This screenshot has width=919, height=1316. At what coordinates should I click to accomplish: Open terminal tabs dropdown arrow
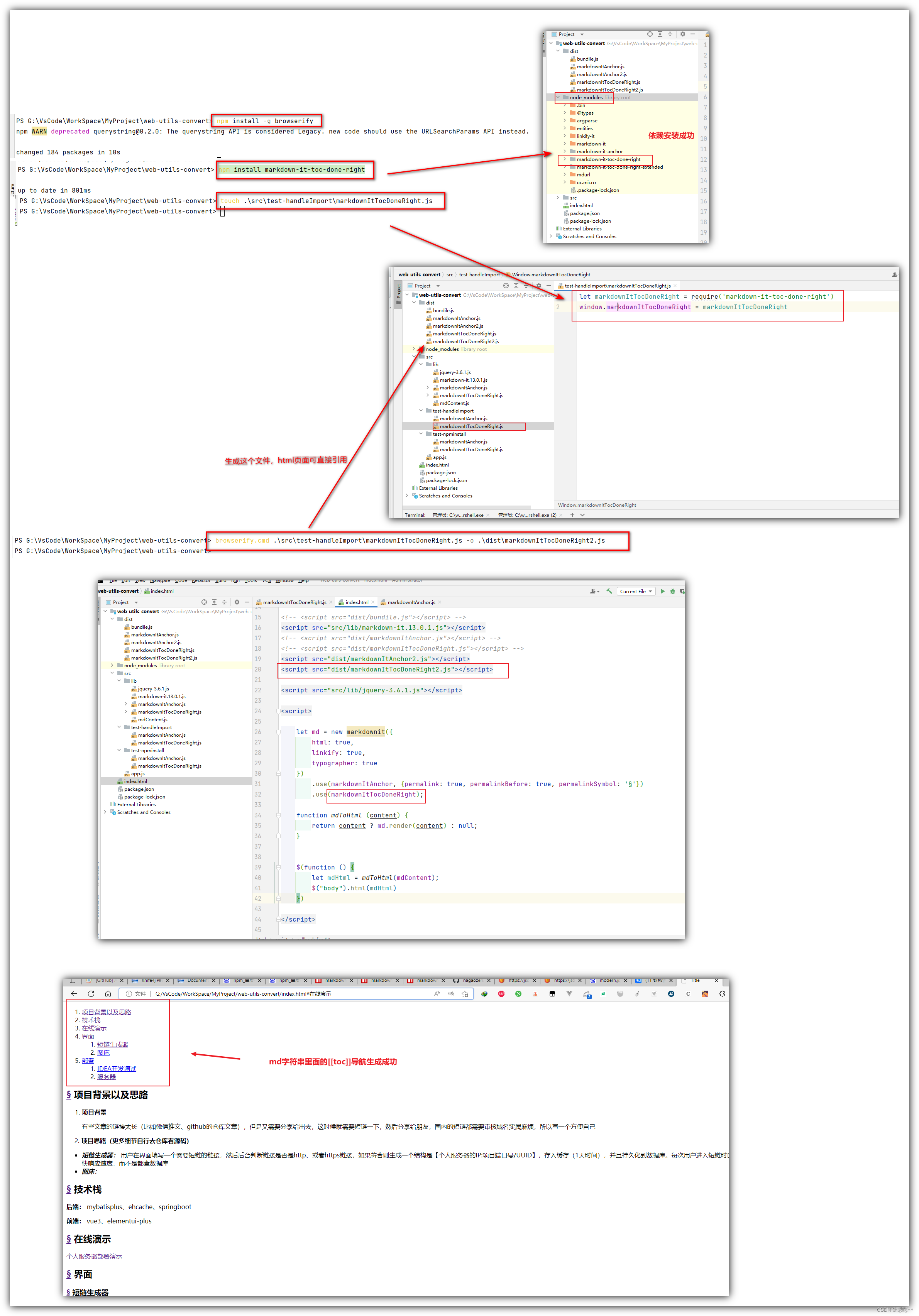pos(582,515)
